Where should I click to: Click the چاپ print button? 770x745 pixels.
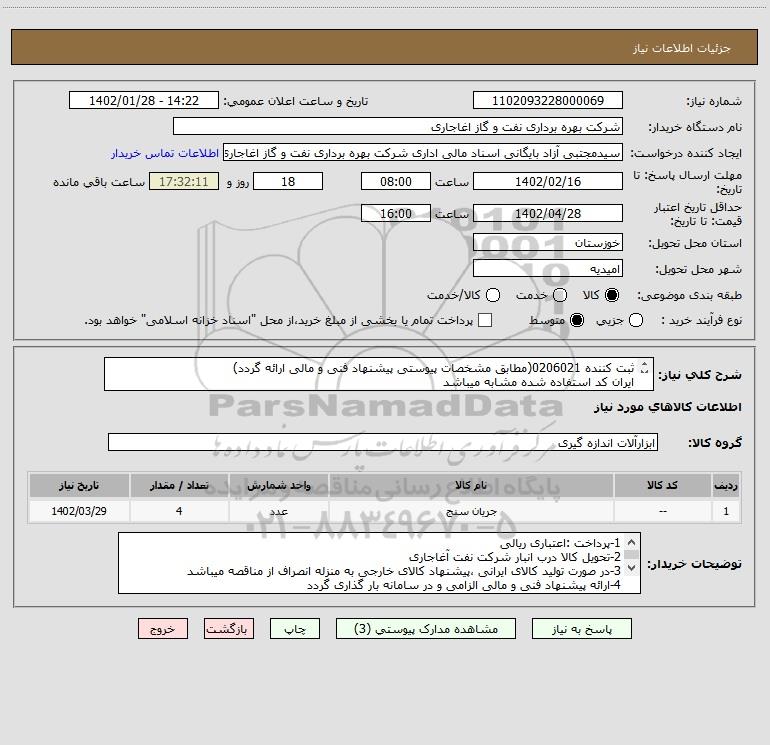(x=295, y=629)
